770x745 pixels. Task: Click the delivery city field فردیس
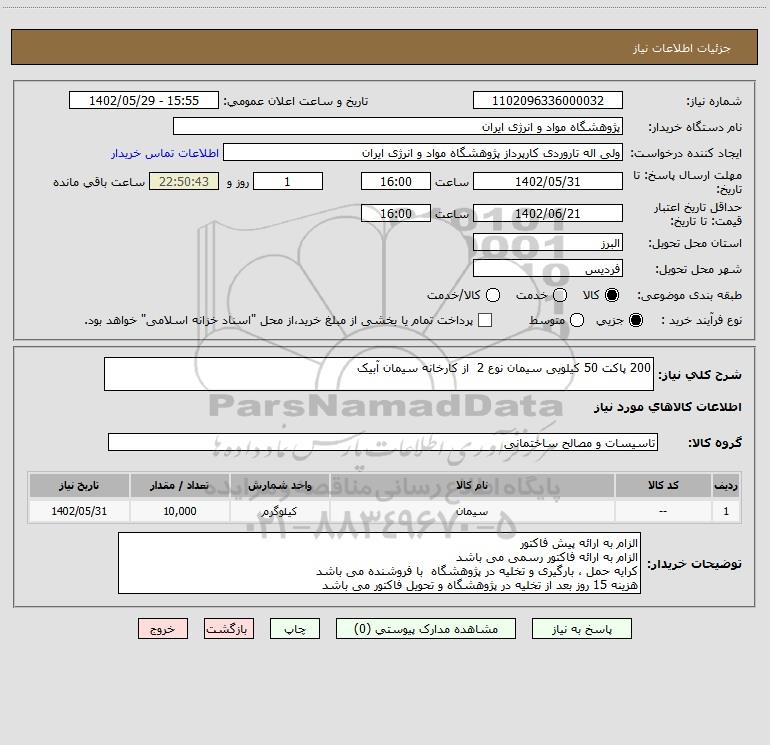point(548,269)
